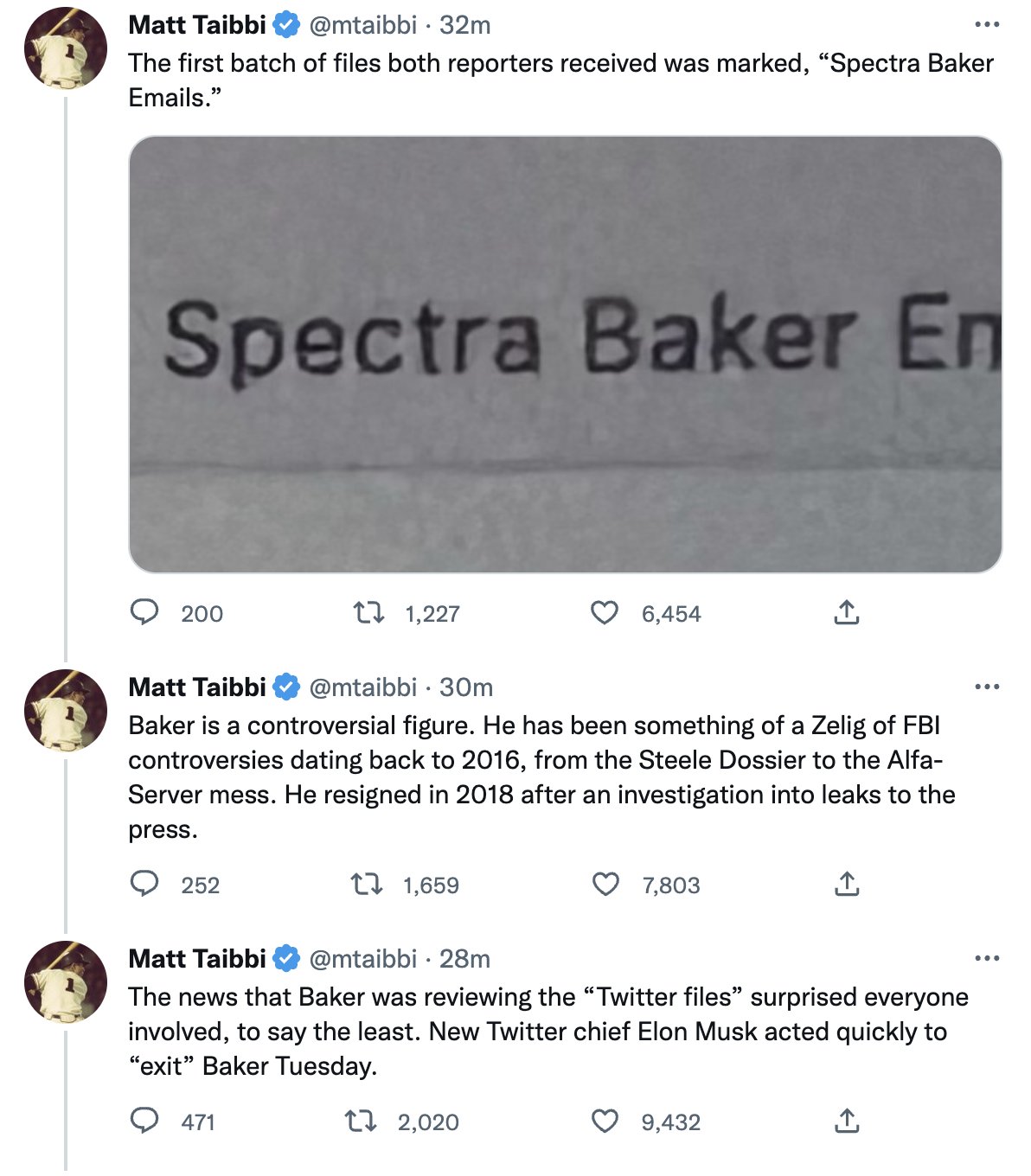Retweet the Spectra Baker Emails tweet
The height and width of the screenshot is (1176, 1031).
(x=369, y=613)
